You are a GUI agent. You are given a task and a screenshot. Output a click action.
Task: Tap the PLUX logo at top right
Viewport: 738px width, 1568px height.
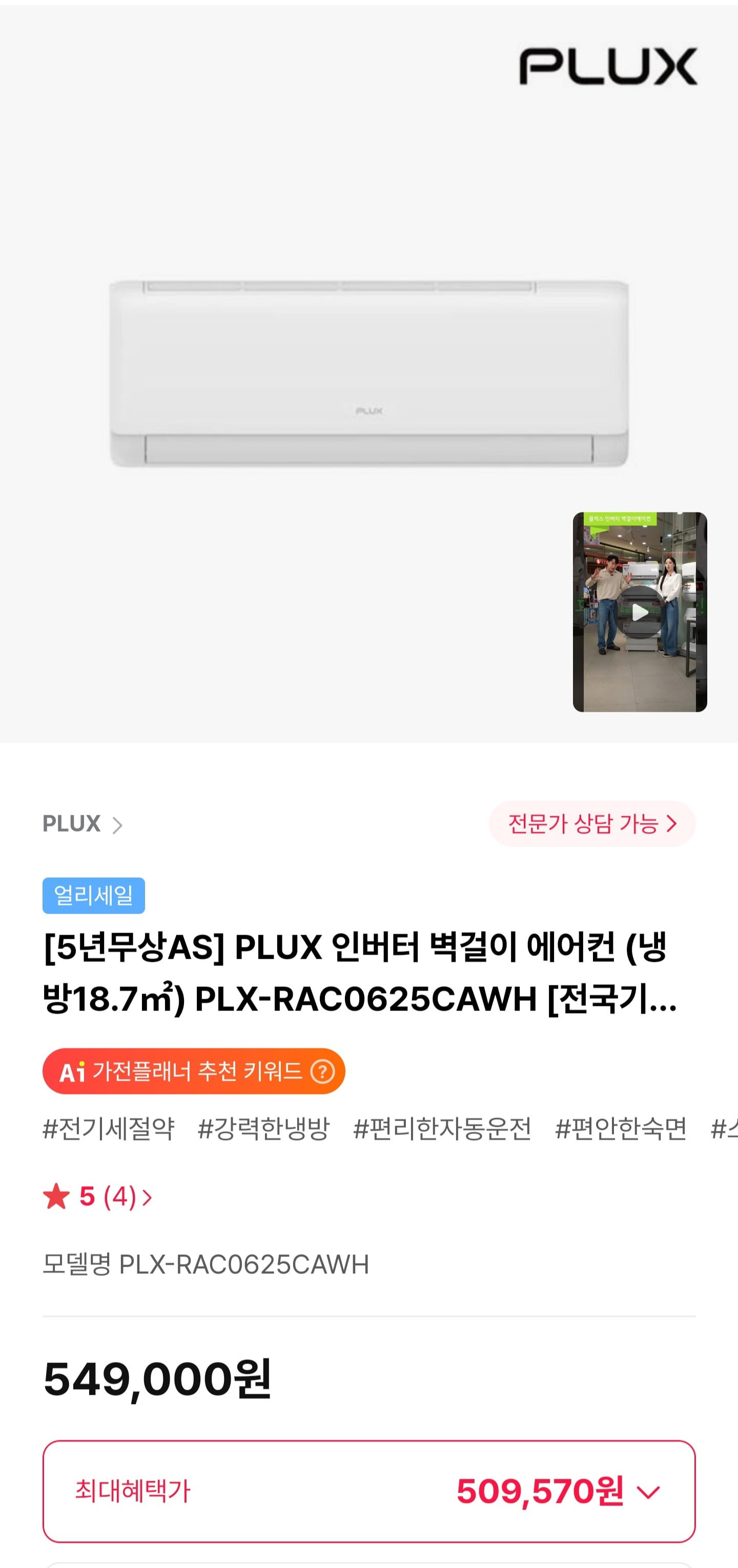(x=608, y=66)
